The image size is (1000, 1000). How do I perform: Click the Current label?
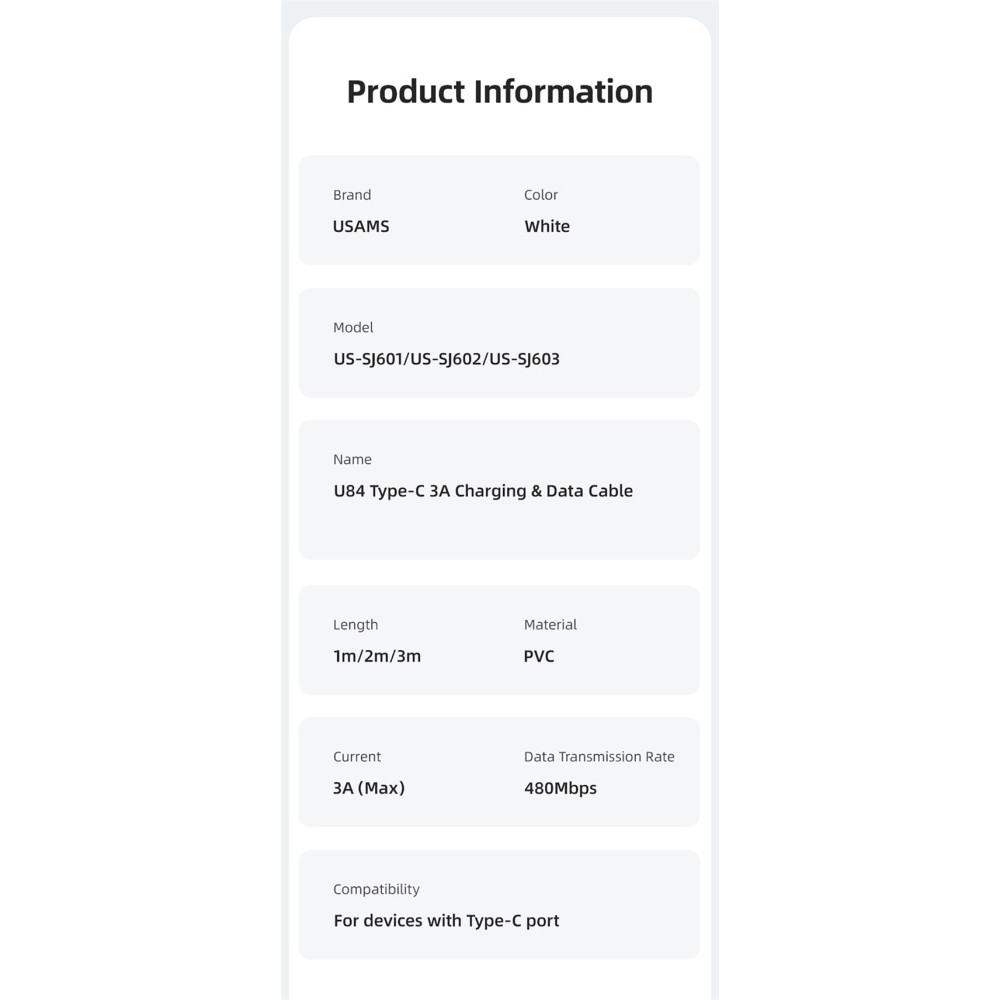357,757
